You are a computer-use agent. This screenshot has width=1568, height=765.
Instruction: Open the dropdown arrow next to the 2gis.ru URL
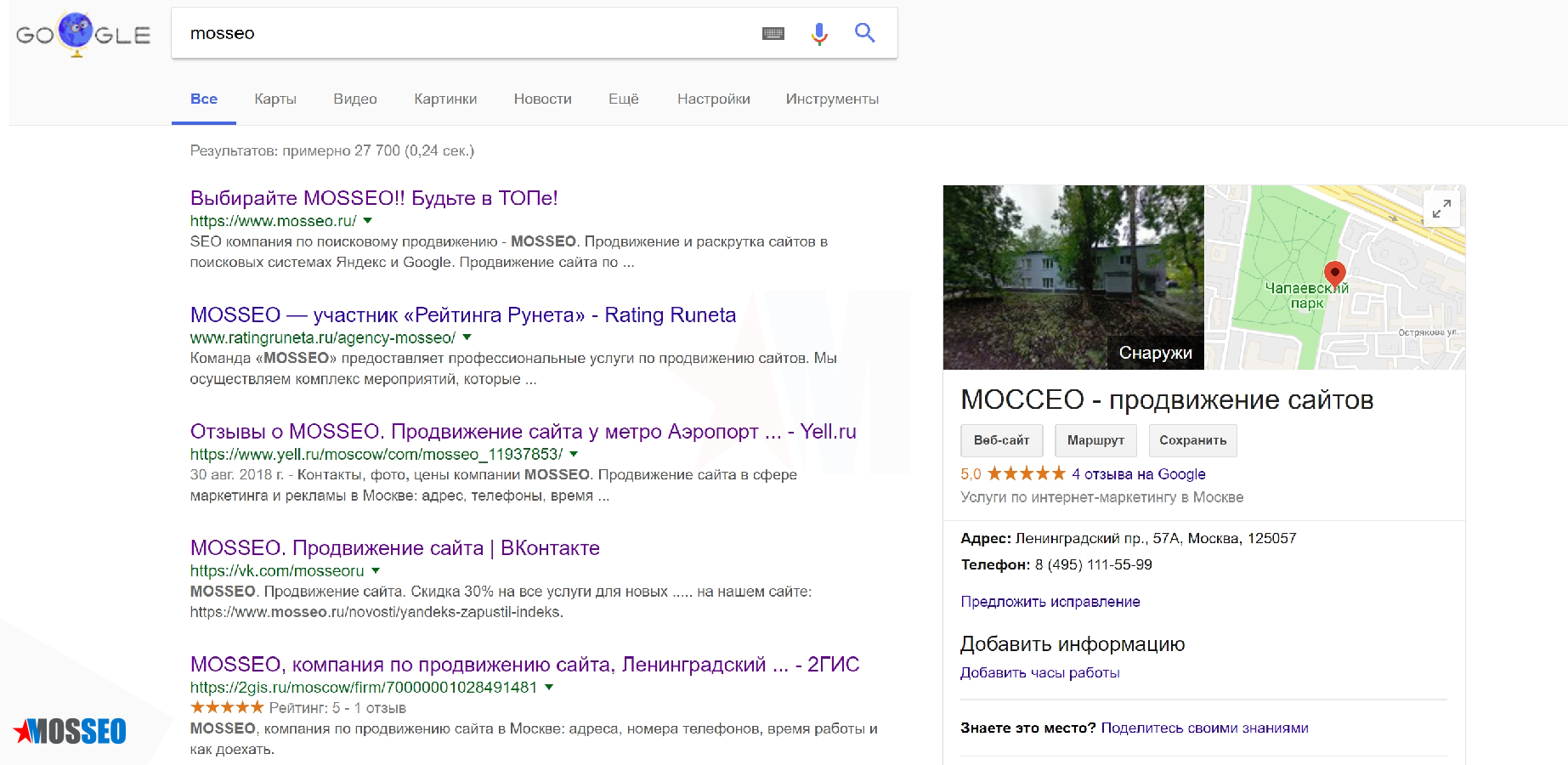pyautogui.click(x=549, y=688)
